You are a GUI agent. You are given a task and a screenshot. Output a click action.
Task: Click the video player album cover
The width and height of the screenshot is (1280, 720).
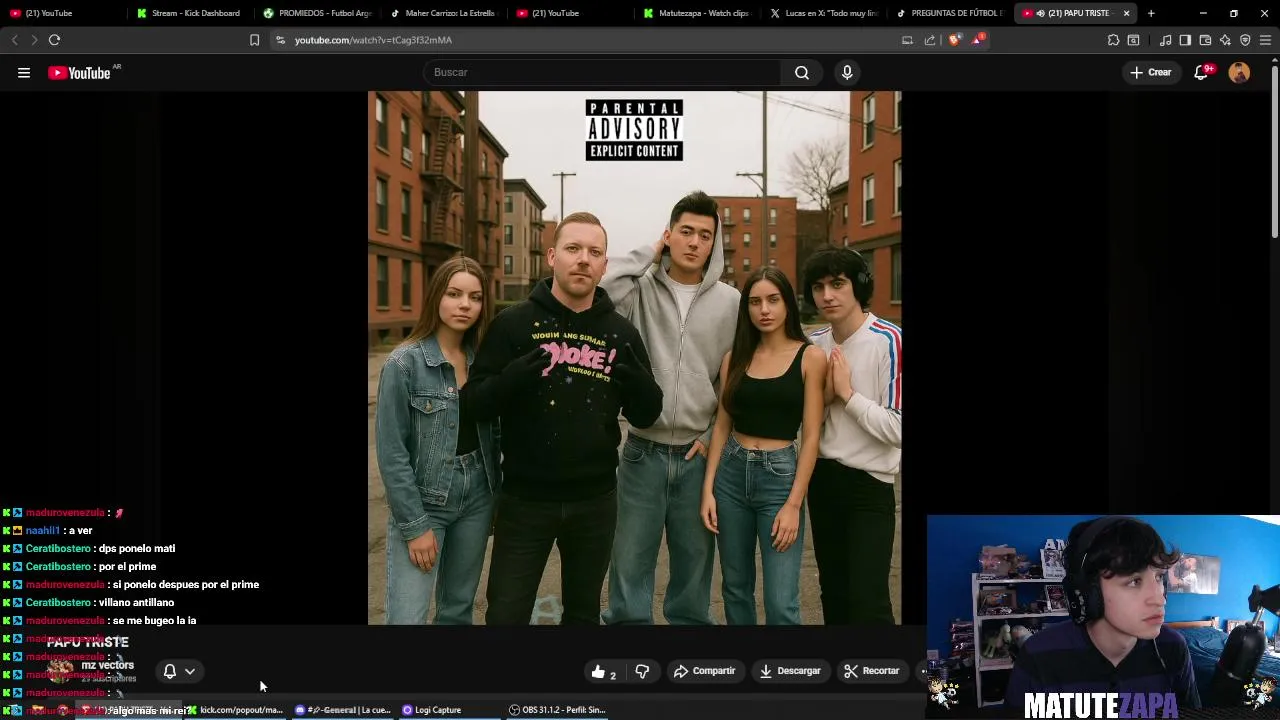pyautogui.click(x=634, y=358)
